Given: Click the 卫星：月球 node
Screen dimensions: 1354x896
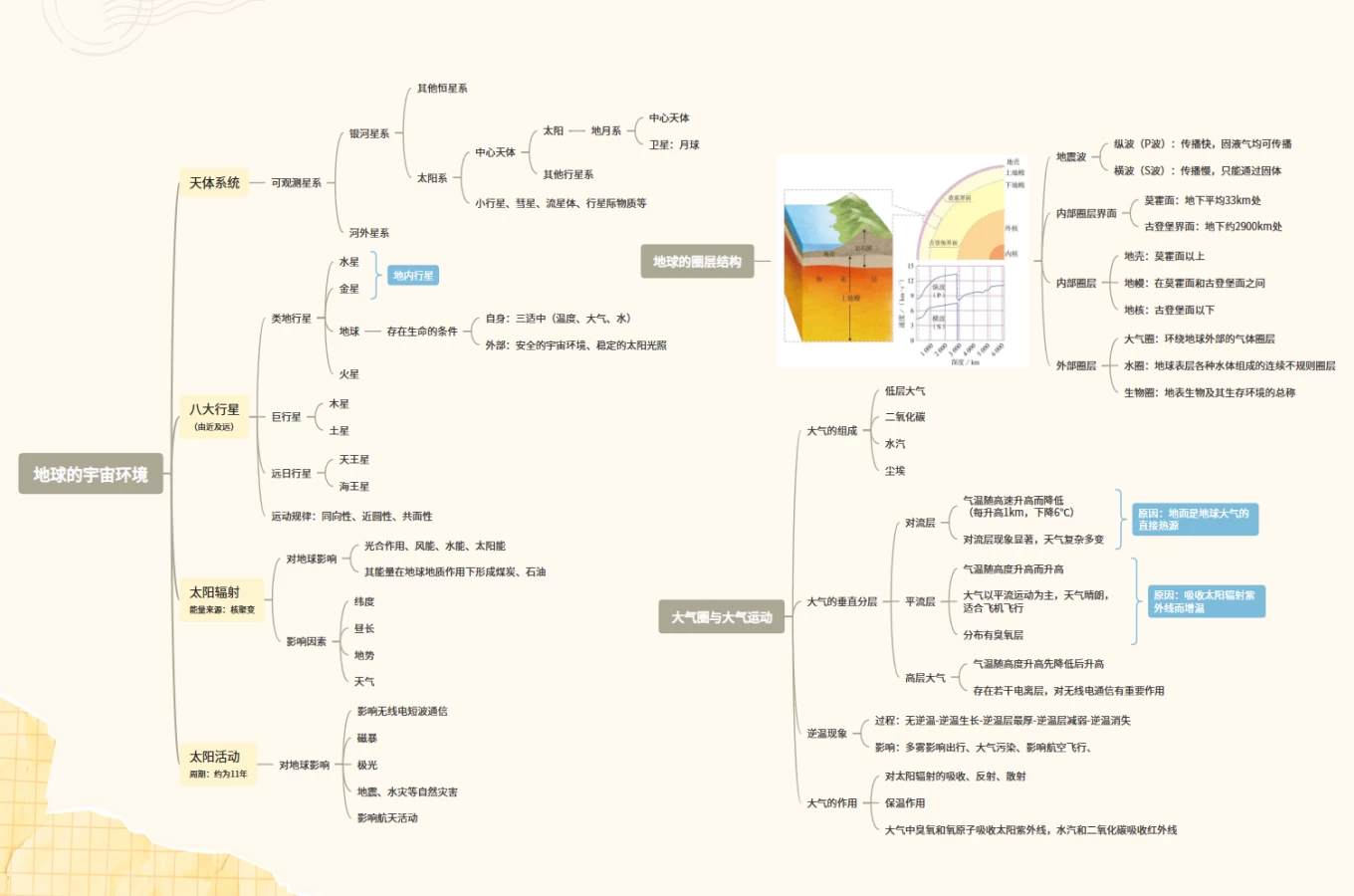Looking at the screenshot, I should (x=674, y=144).
